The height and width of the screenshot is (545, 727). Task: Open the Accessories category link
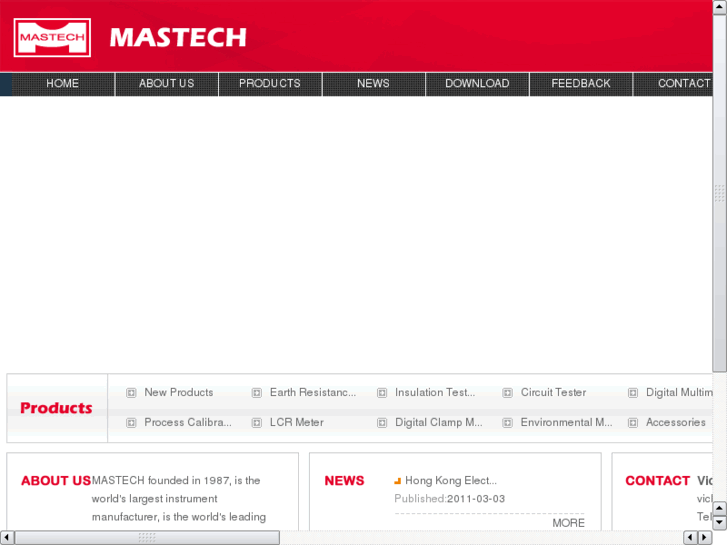pos(676,422)
